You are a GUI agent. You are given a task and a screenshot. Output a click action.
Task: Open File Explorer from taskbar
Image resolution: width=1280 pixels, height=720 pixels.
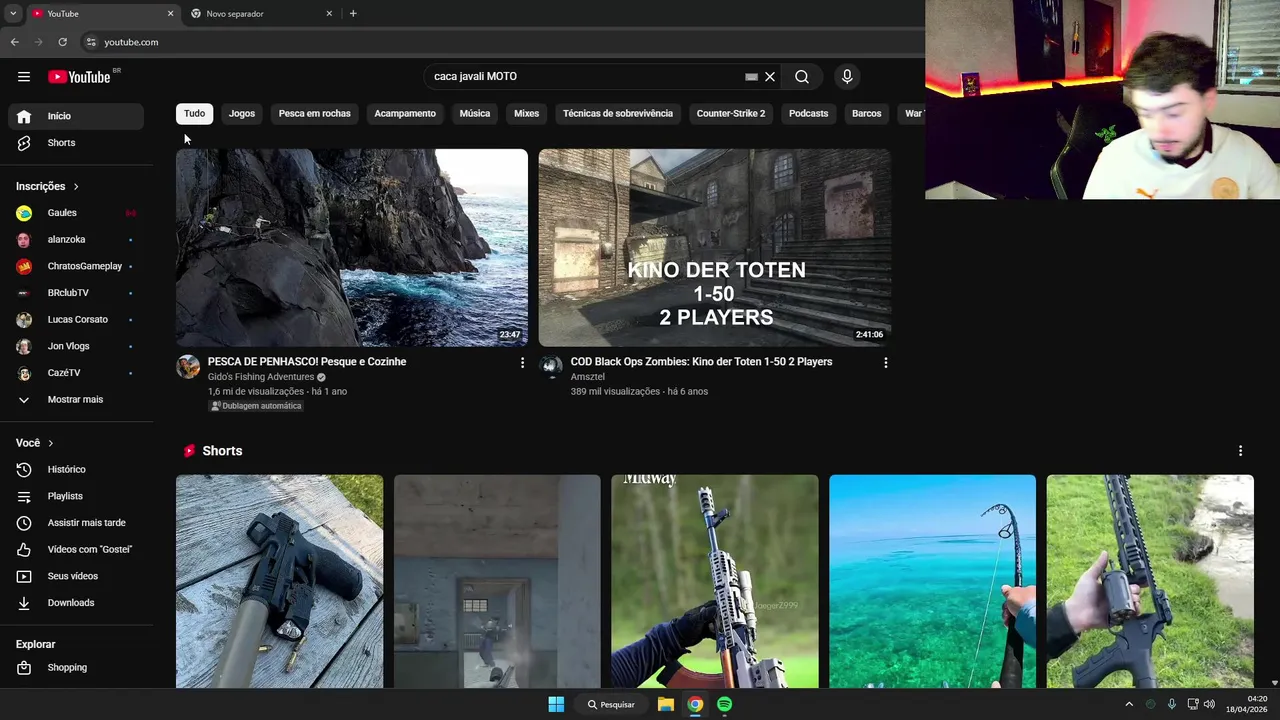point(665,704)
